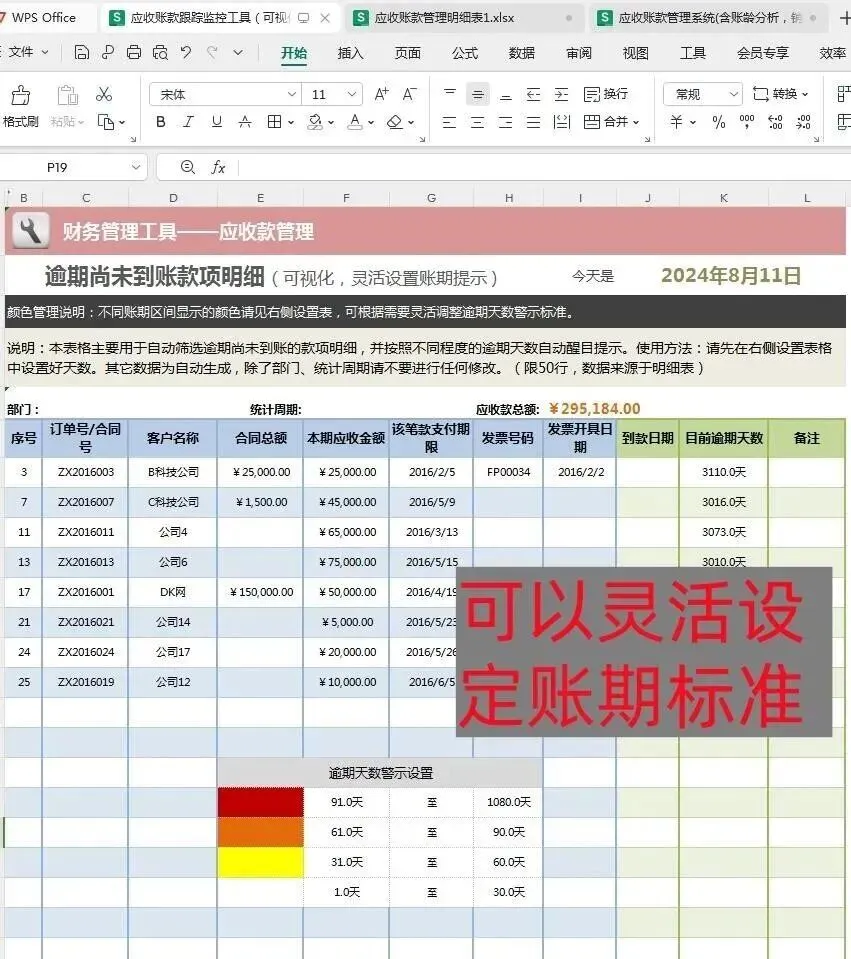
Task: Open the 会员专享 tab
Action: tap(762, 53)
